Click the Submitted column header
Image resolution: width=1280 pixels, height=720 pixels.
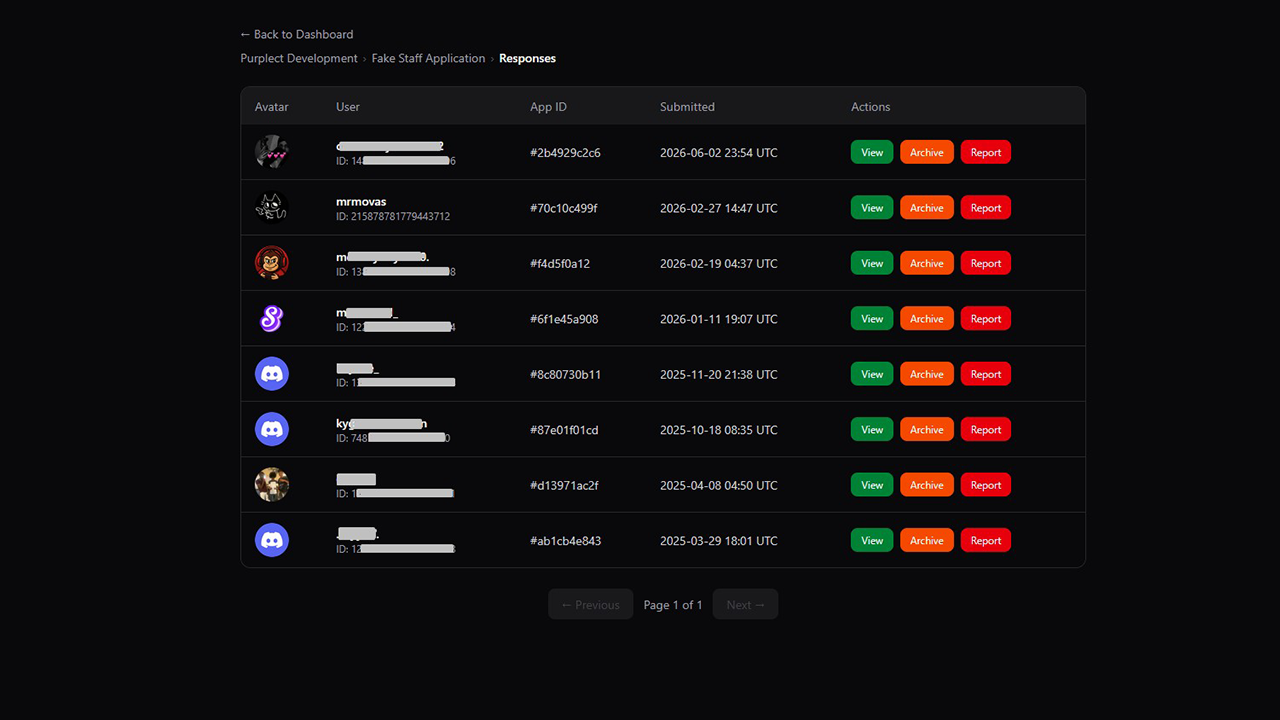click(x=687, y=107)
